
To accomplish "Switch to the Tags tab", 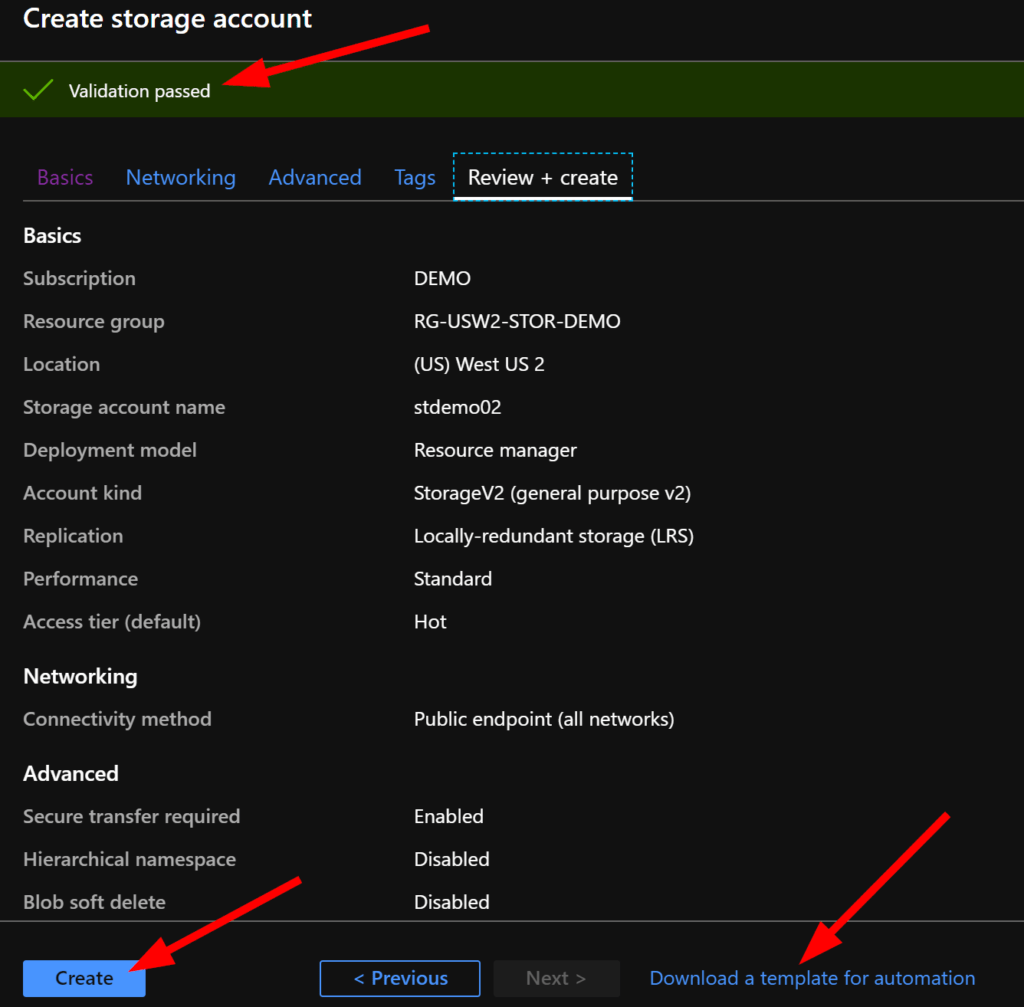I will [414, 177].
